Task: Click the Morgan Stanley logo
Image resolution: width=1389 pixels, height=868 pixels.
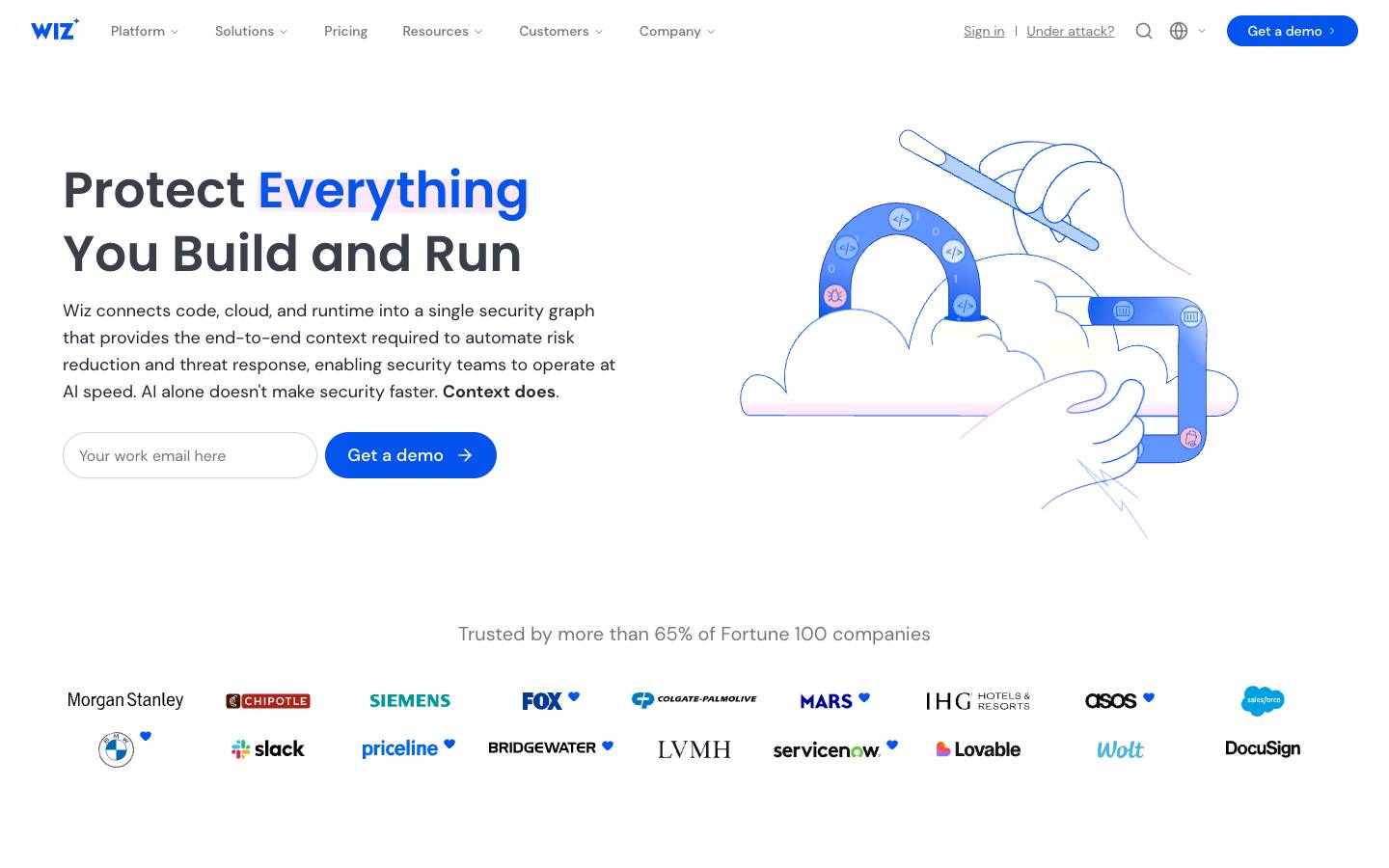Action: 125,700
